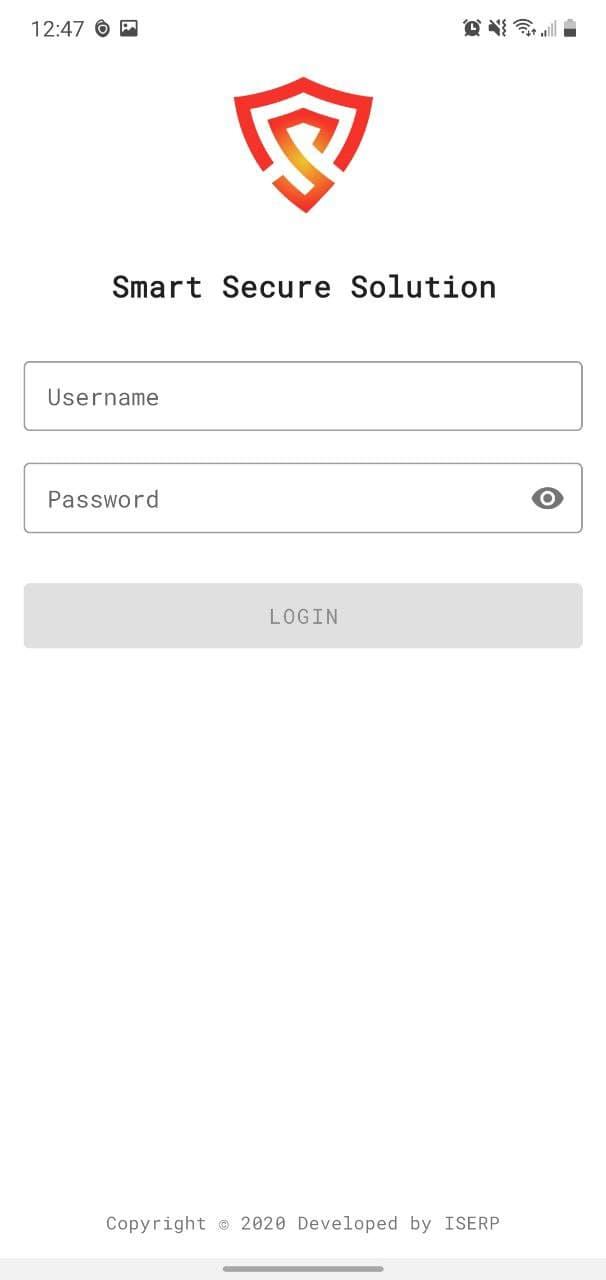Tap the word Solution in the title
Viewport: 606px width, 1280px height.
click(423, 287)
